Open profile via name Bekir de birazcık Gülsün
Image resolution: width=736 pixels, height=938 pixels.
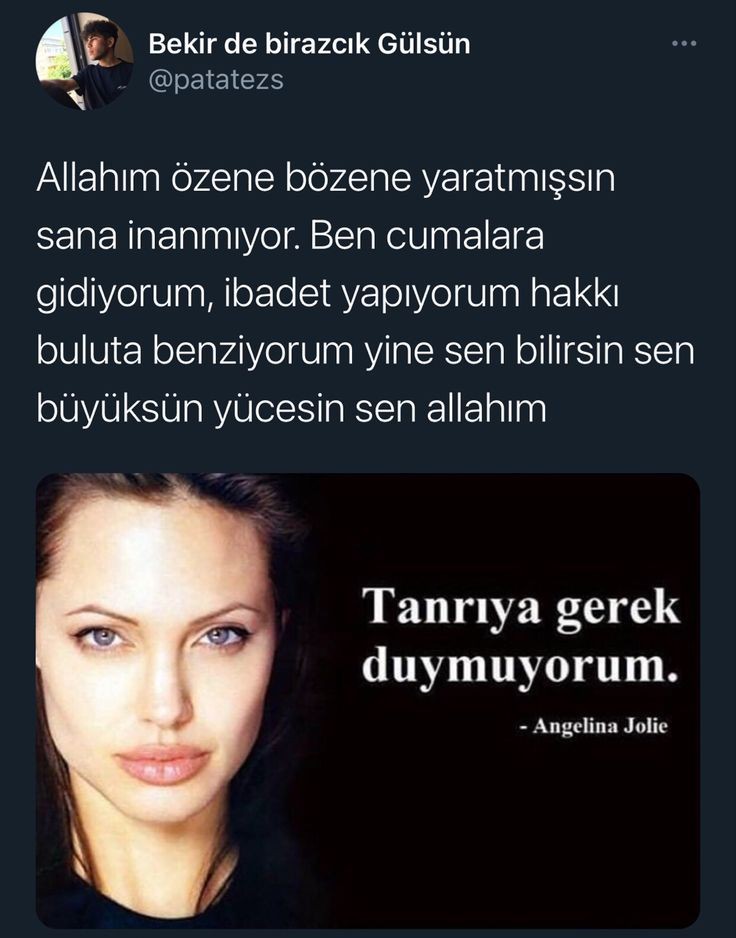coord(309,44)
